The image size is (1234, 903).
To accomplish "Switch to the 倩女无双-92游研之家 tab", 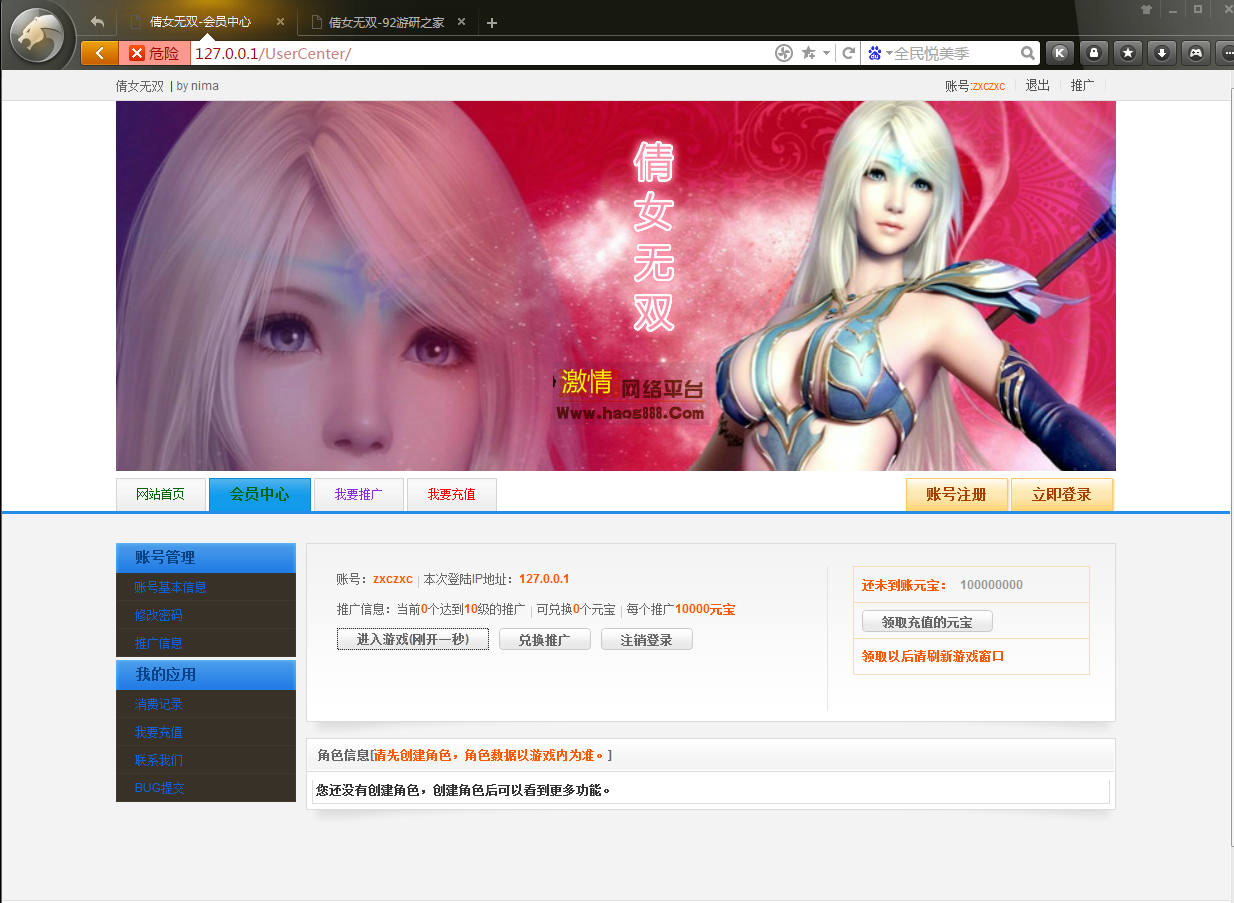I will pyautogui.click(x=386, y=22).
